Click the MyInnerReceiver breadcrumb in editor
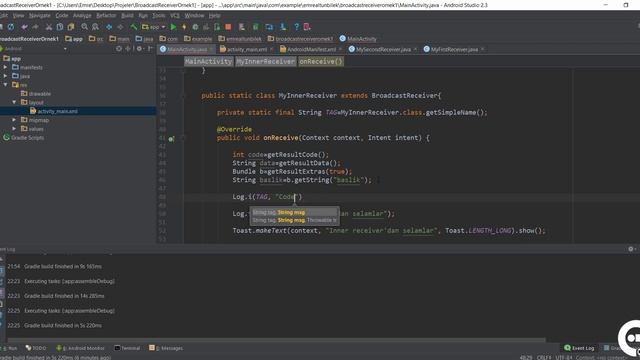640x360 pixels. pos(265,62)
